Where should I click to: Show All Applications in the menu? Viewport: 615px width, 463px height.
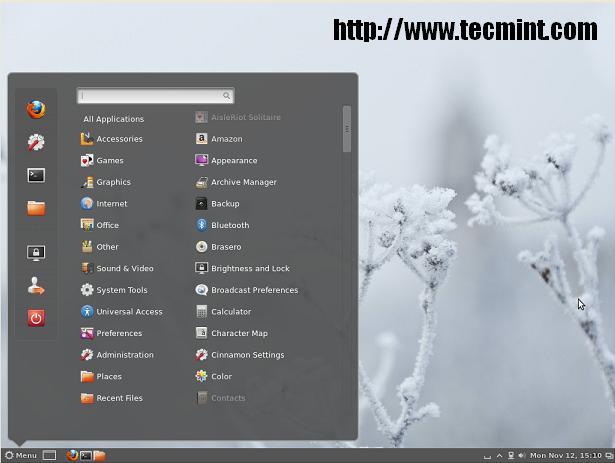113,119
